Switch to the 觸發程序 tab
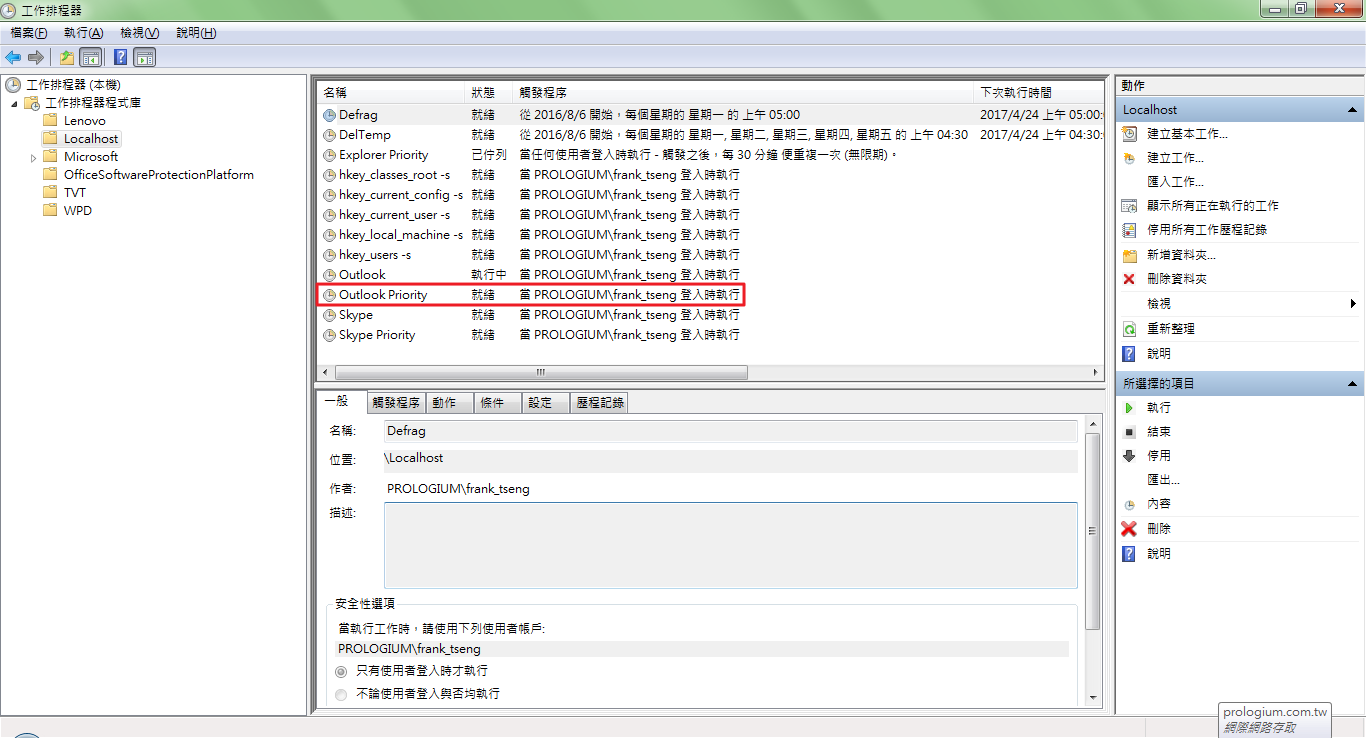 pyautogui.click(x=396, y=403)
